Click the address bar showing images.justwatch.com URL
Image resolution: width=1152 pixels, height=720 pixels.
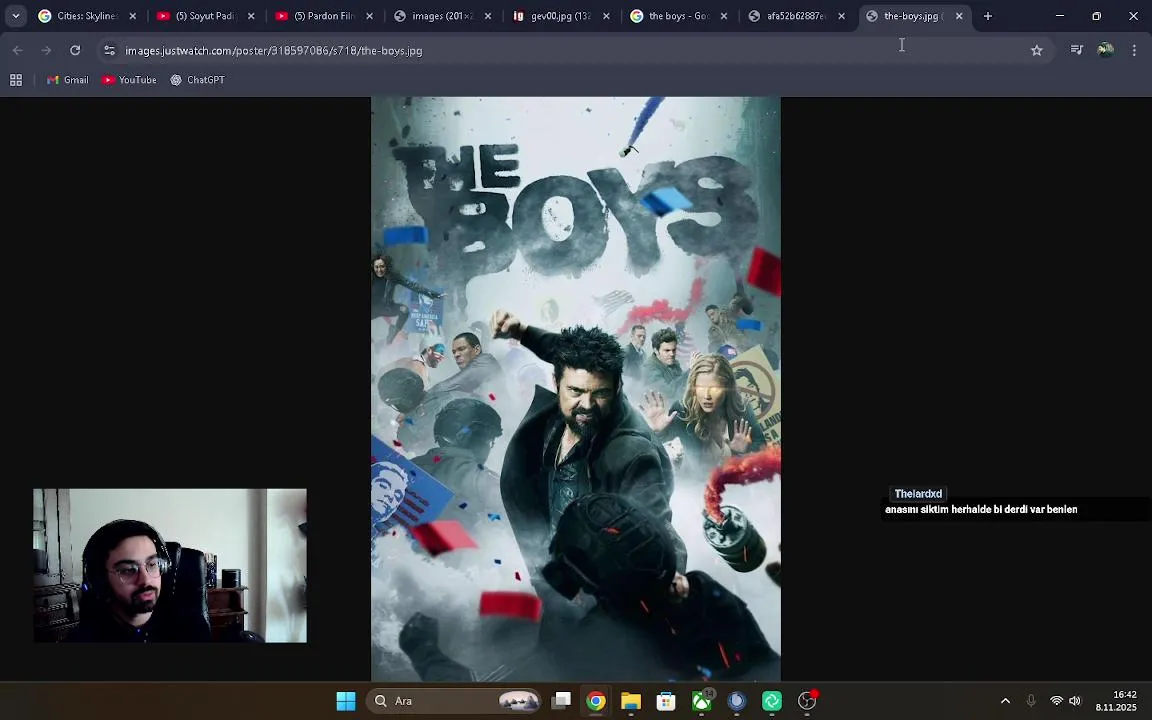(x=573, y=50)
